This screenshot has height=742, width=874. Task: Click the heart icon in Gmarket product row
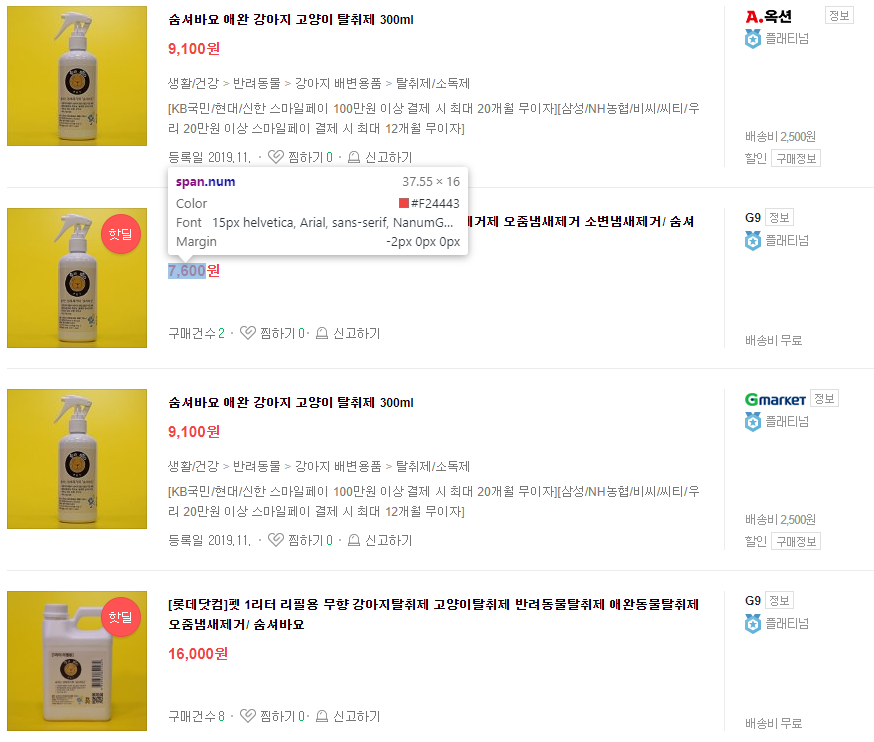point(276,540)
